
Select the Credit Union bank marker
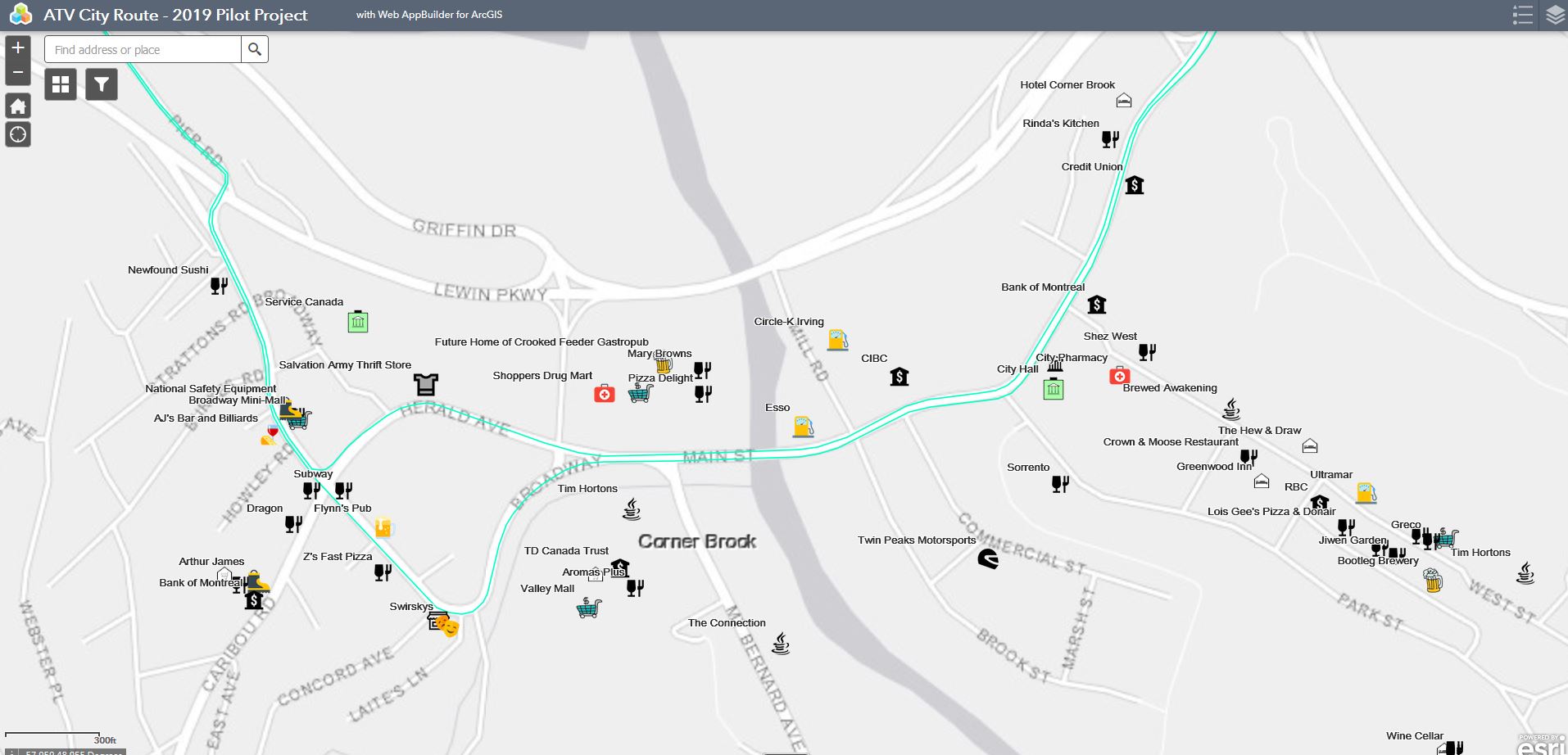(x=1135, y=185)
